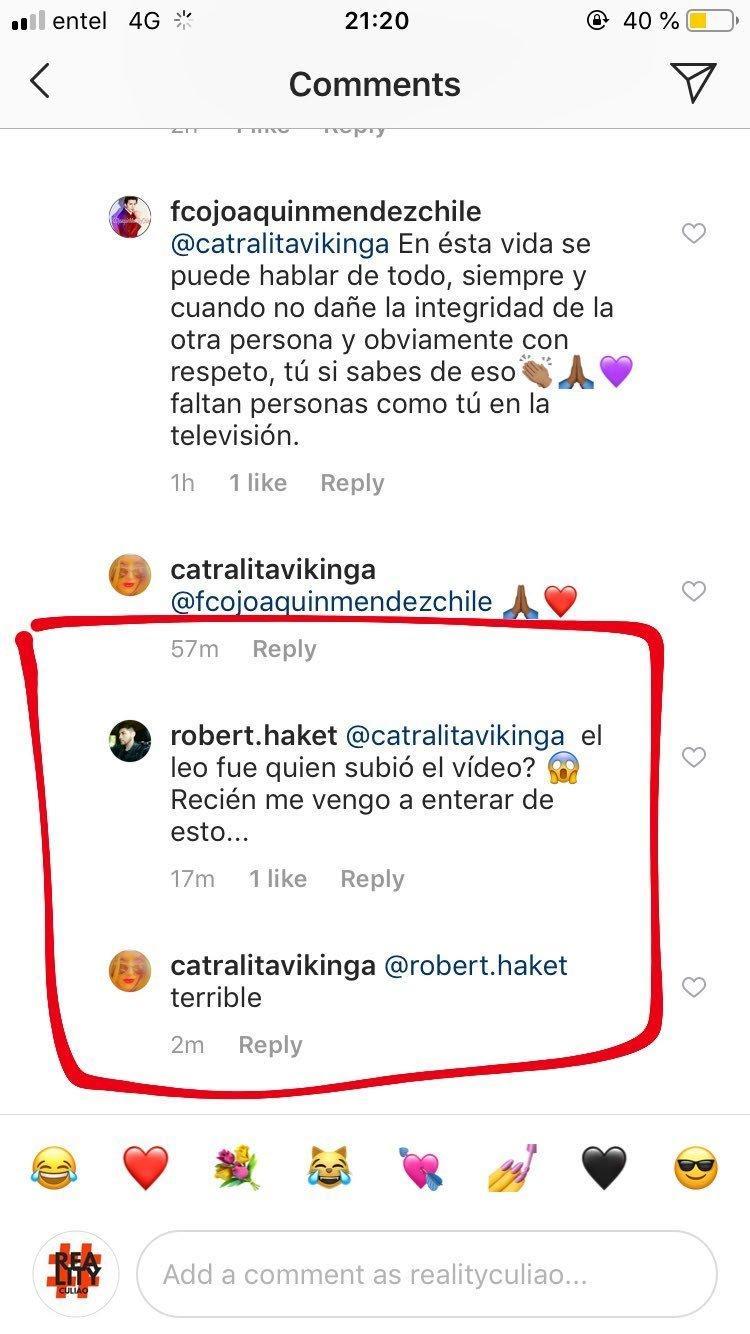Insert the flower bouquet quick emoji

click(238, 1168)
